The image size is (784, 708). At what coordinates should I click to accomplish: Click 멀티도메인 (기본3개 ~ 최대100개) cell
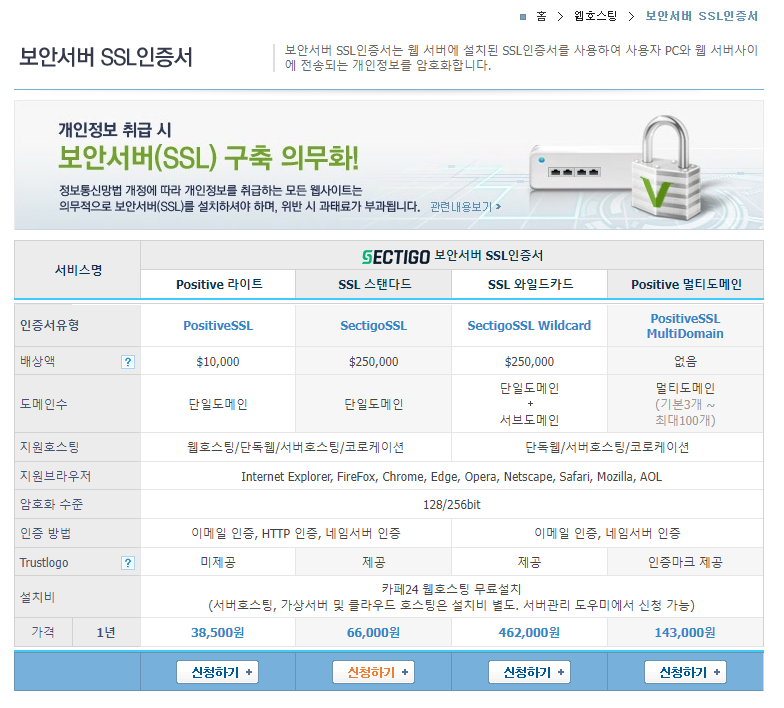685,404
